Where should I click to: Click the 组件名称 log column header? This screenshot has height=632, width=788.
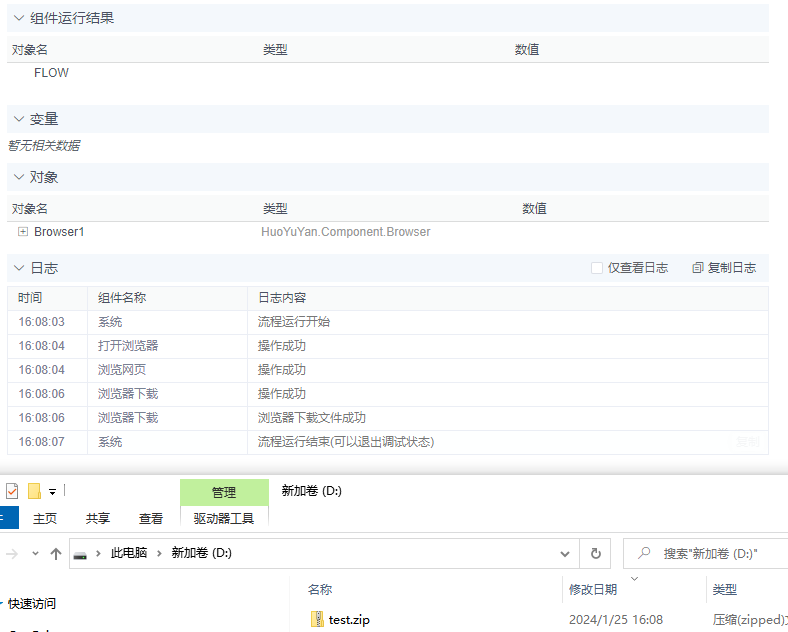pyautogui.click(x=122, y=297)
